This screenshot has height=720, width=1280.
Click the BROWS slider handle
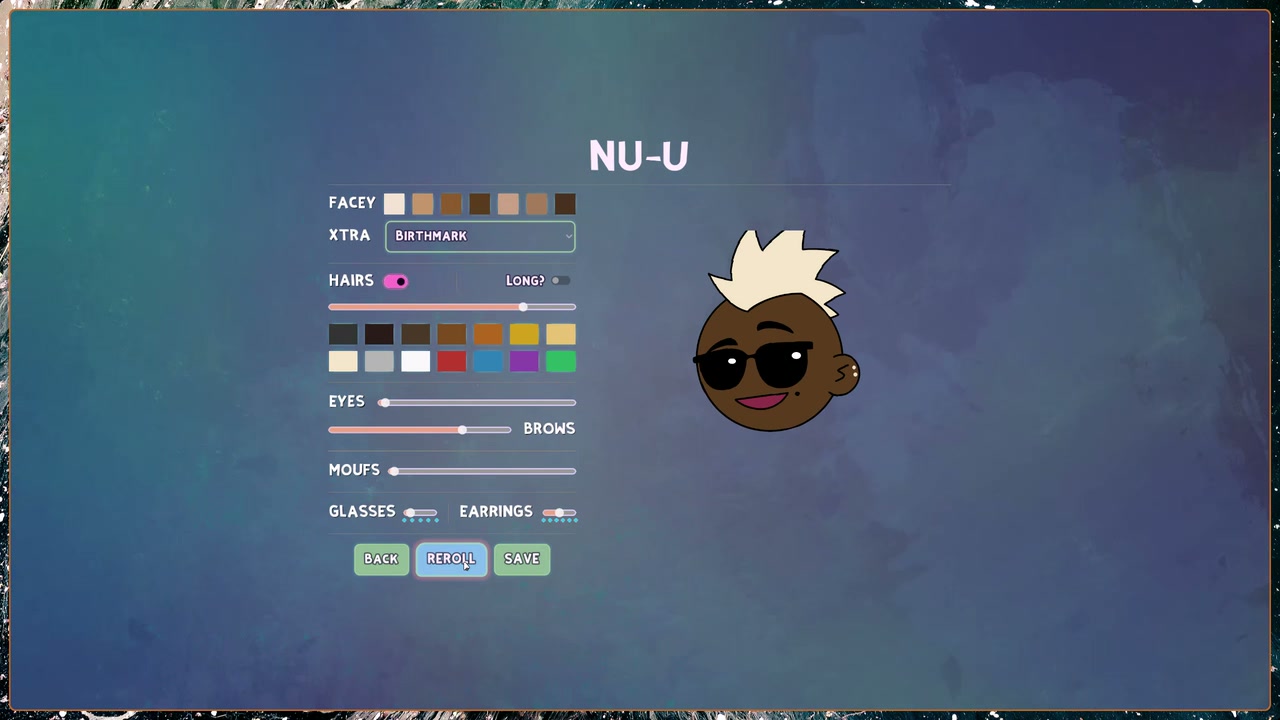462,430
